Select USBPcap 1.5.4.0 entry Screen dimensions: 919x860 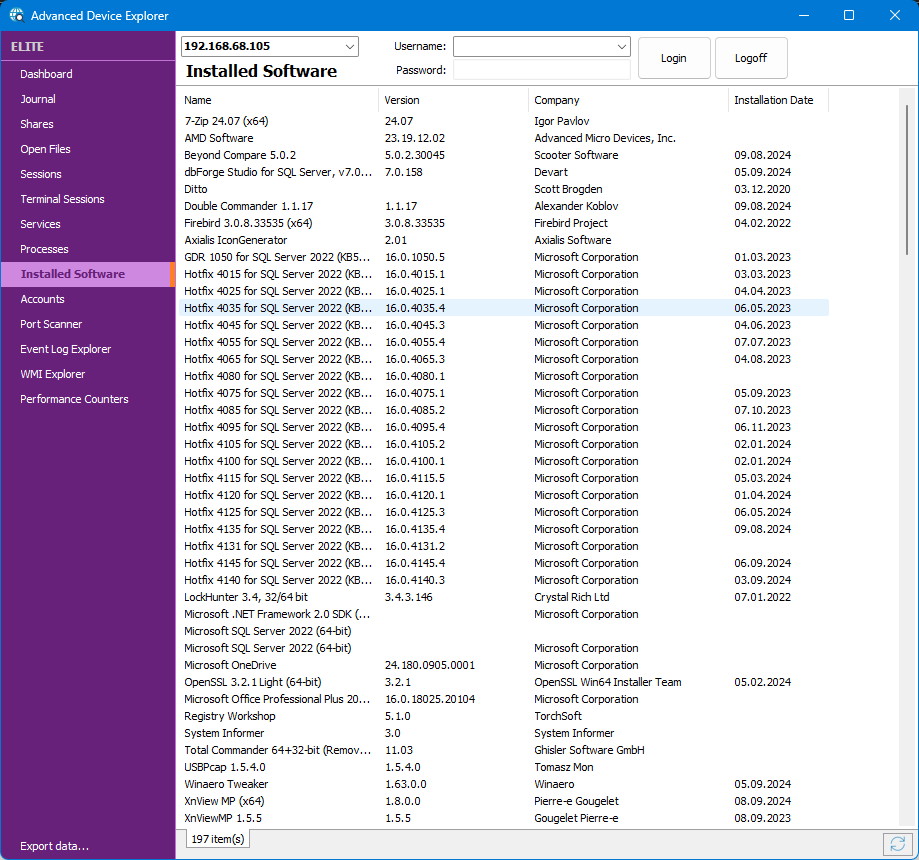pos(503,767)
